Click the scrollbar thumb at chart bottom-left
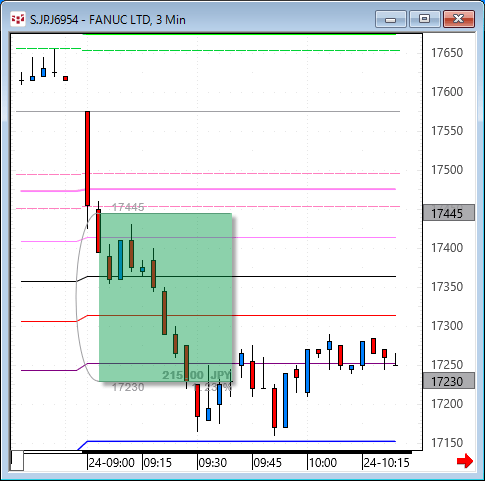Image resolution: width=485 pixels, height=481 pixels. [17, 460]
